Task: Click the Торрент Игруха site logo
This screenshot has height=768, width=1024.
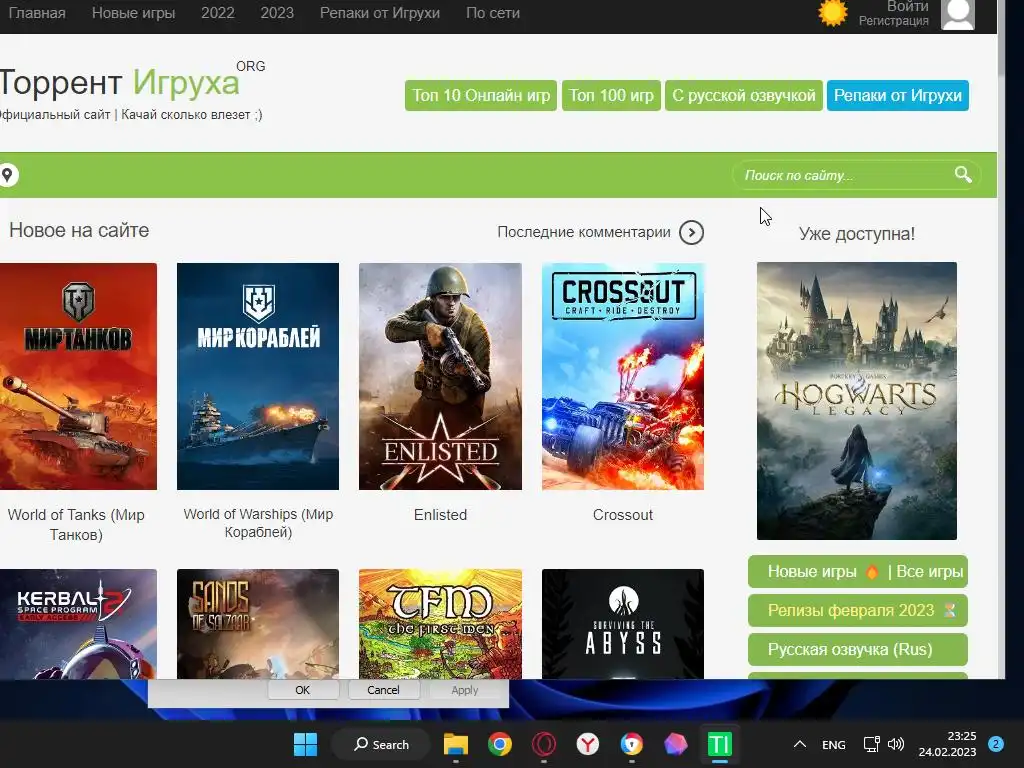Action: click(120, 83)
